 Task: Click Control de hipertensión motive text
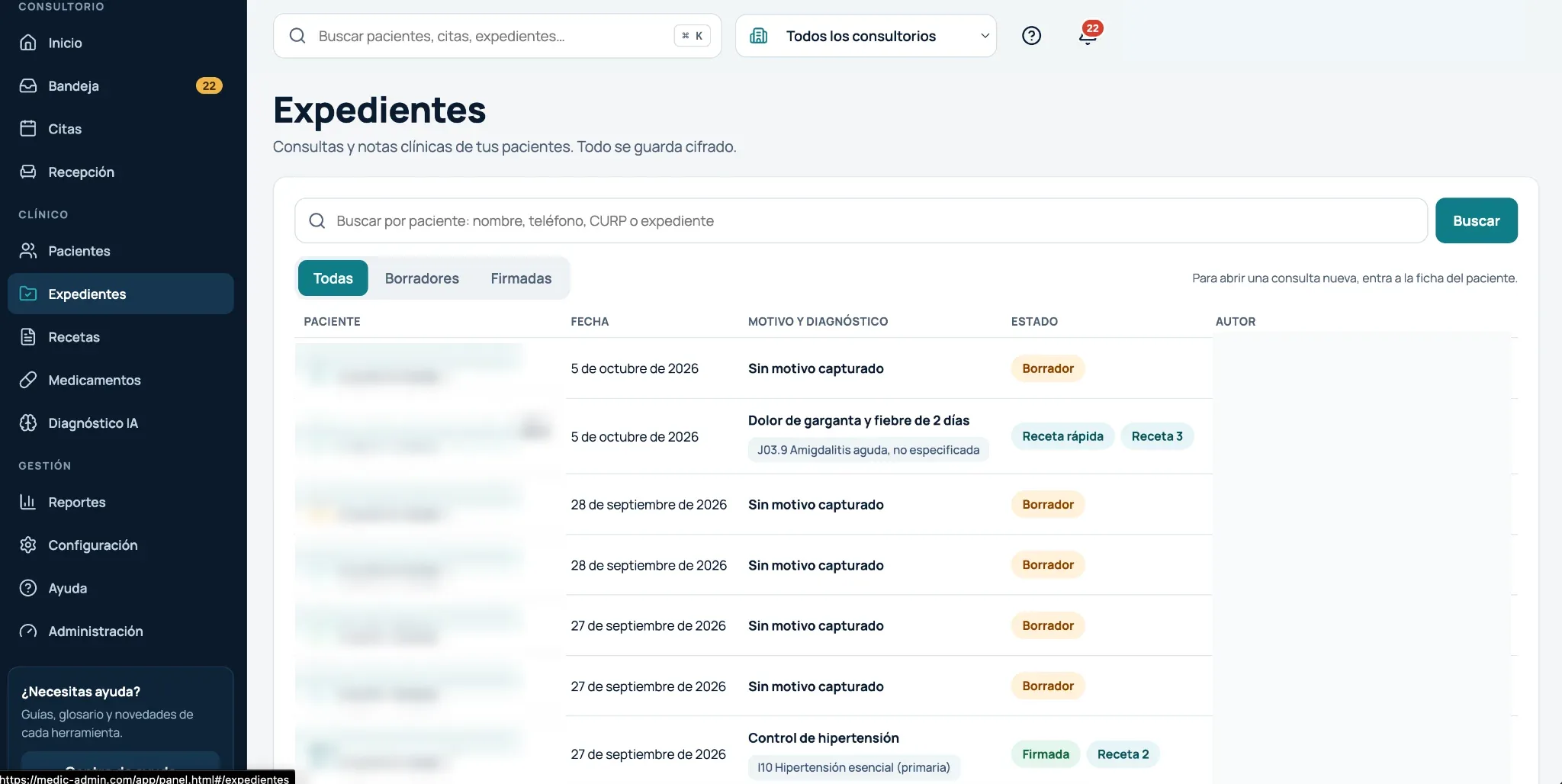coord(824,737)
